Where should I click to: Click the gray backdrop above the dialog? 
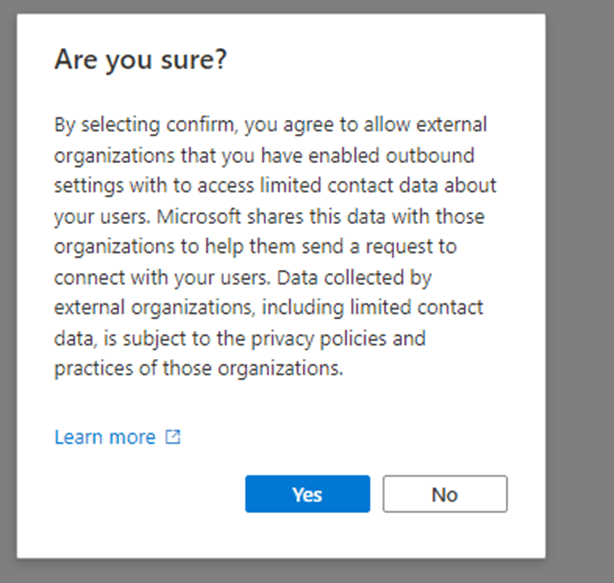pyautogui.click(x=300, y=6)
